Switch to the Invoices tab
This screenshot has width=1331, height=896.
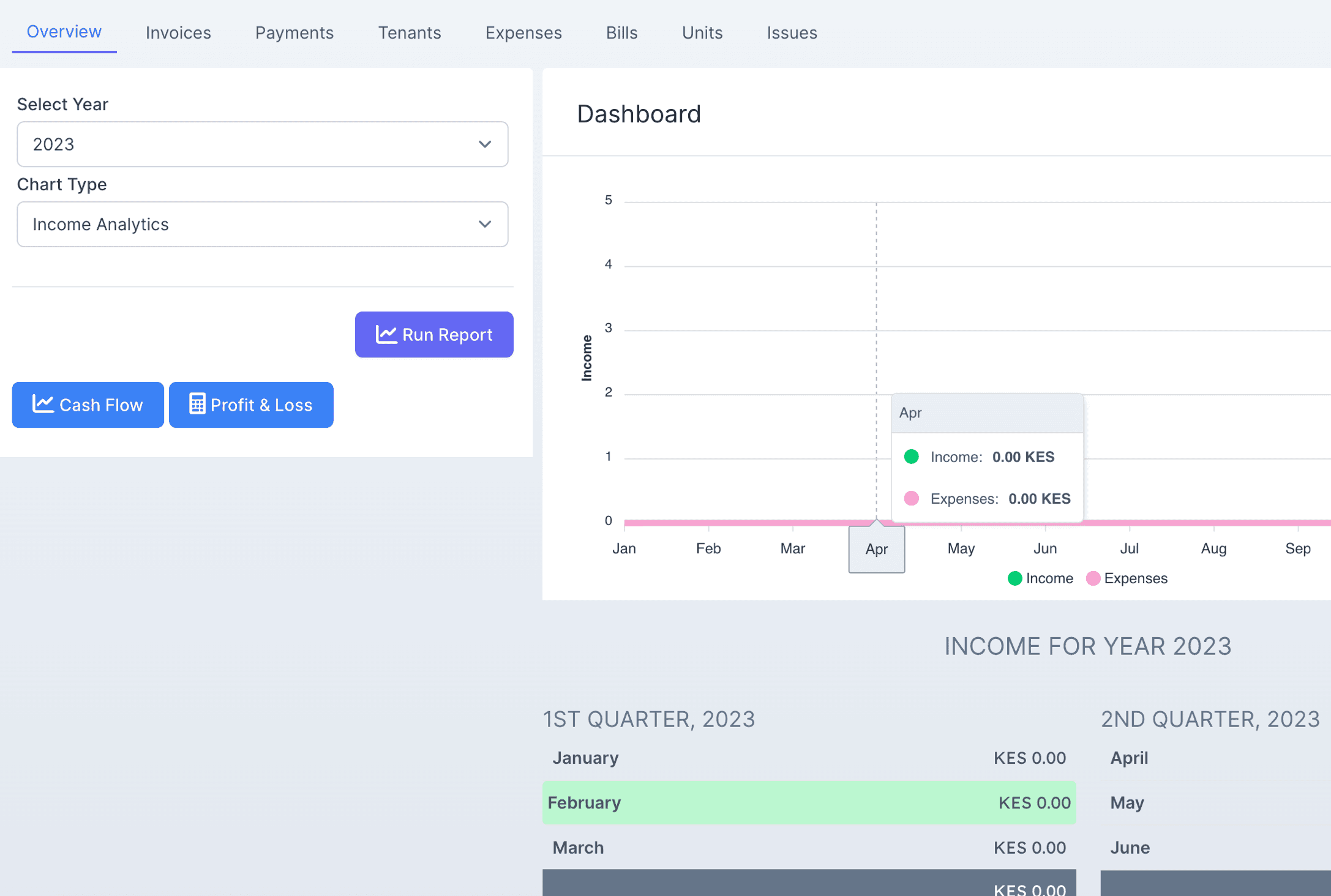(178, 32)
